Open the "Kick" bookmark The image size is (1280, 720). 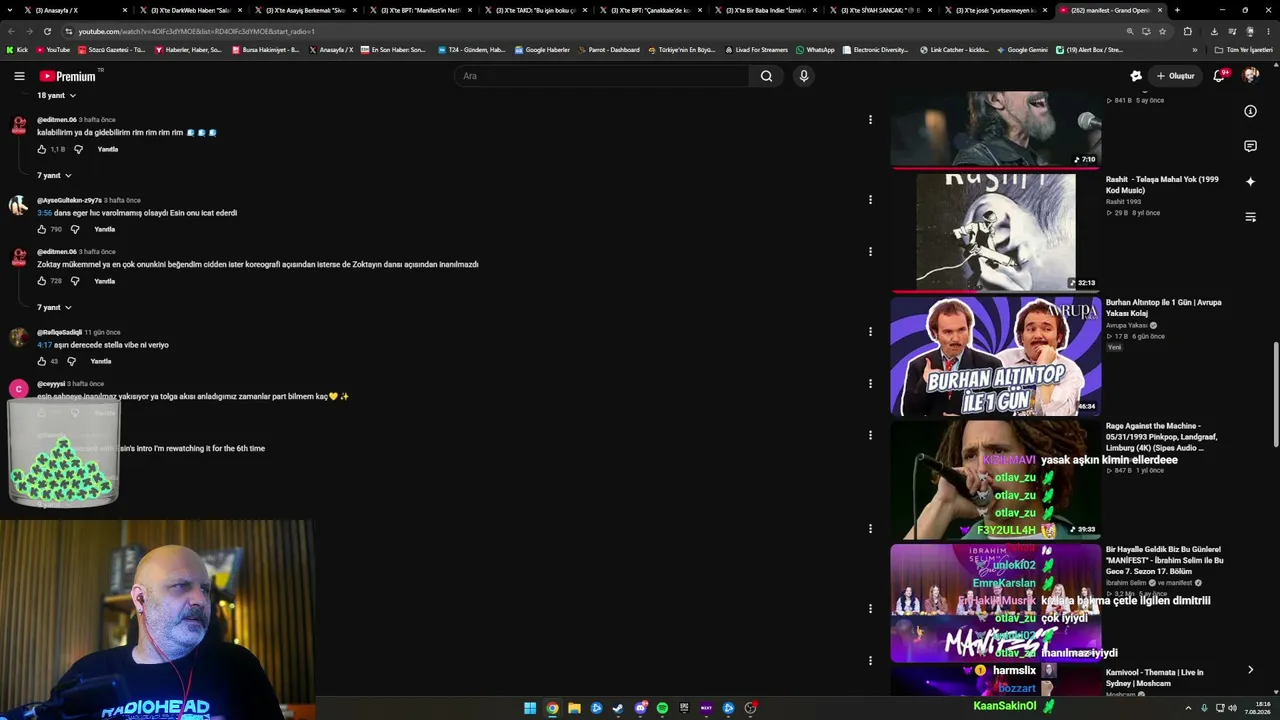17,49
